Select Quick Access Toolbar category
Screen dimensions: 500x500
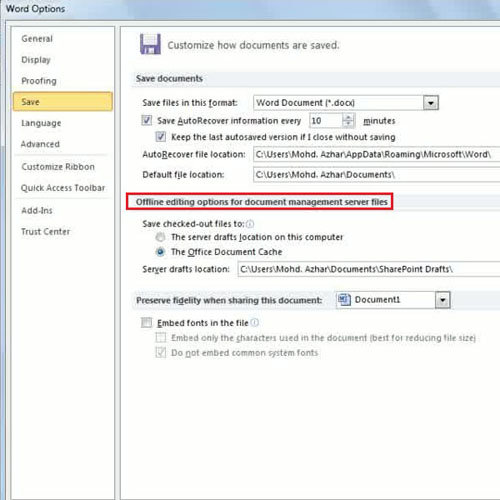click(x=63, y=188)
